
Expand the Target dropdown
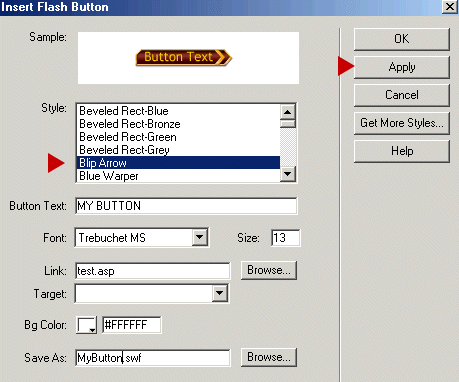pos(220,293)
